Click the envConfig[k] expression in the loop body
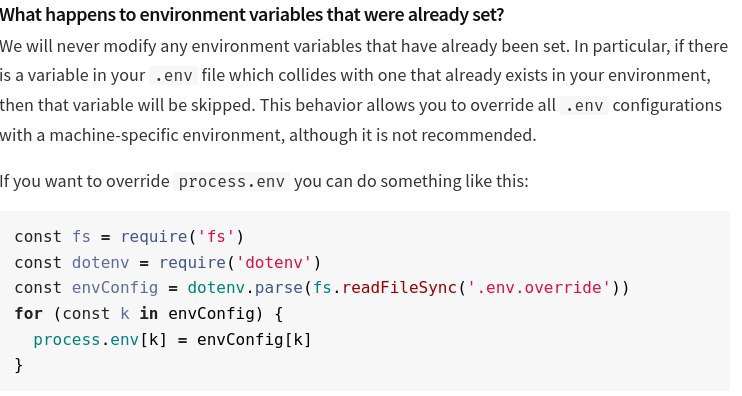Viewport: 742px width, 396px height. (254, 340)
